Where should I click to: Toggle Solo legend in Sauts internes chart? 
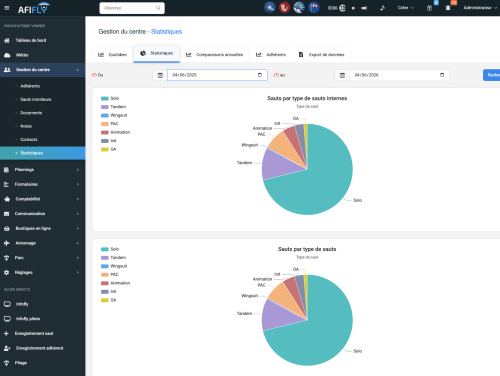click(x=110, y=98)
